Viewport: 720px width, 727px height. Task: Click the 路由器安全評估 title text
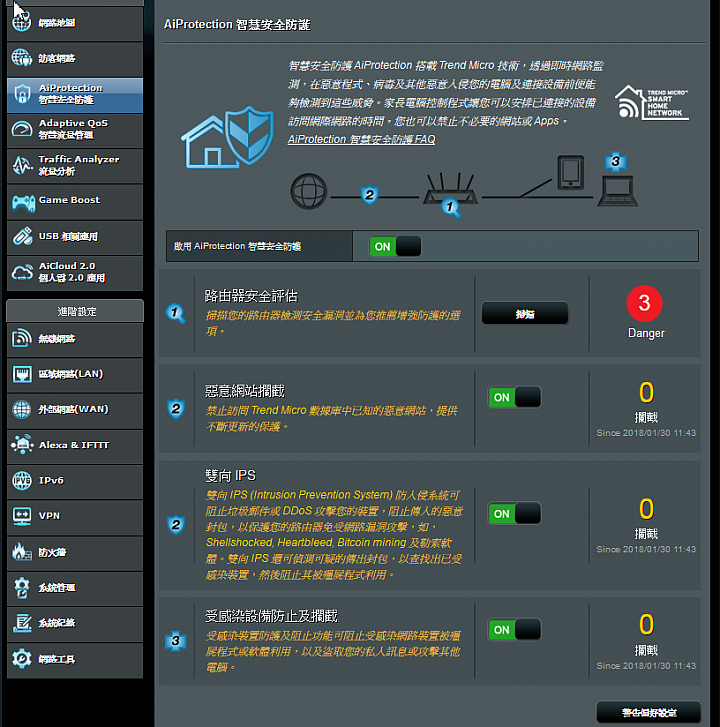tap(251, 296)
